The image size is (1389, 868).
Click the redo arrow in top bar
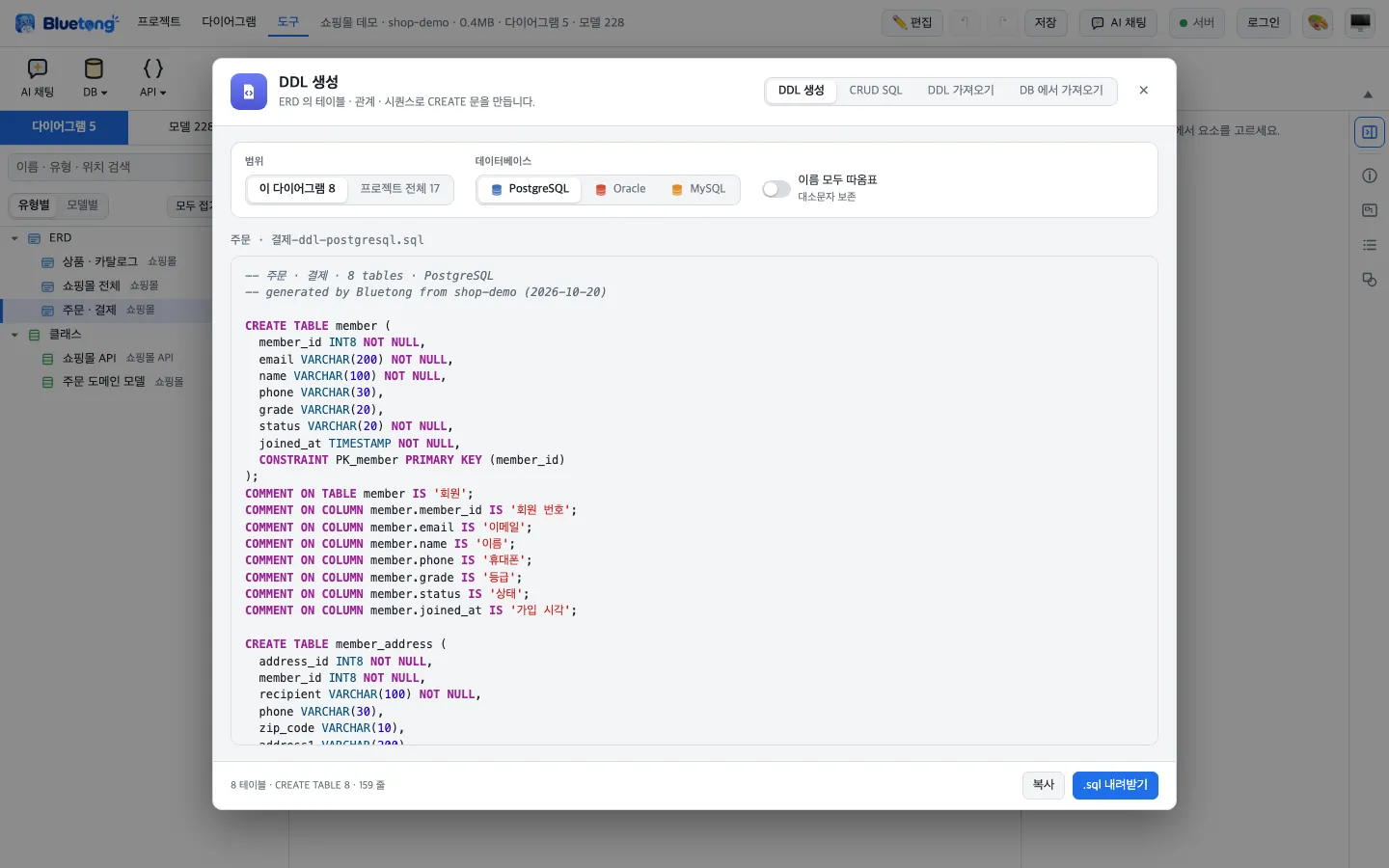point(1003,22)
